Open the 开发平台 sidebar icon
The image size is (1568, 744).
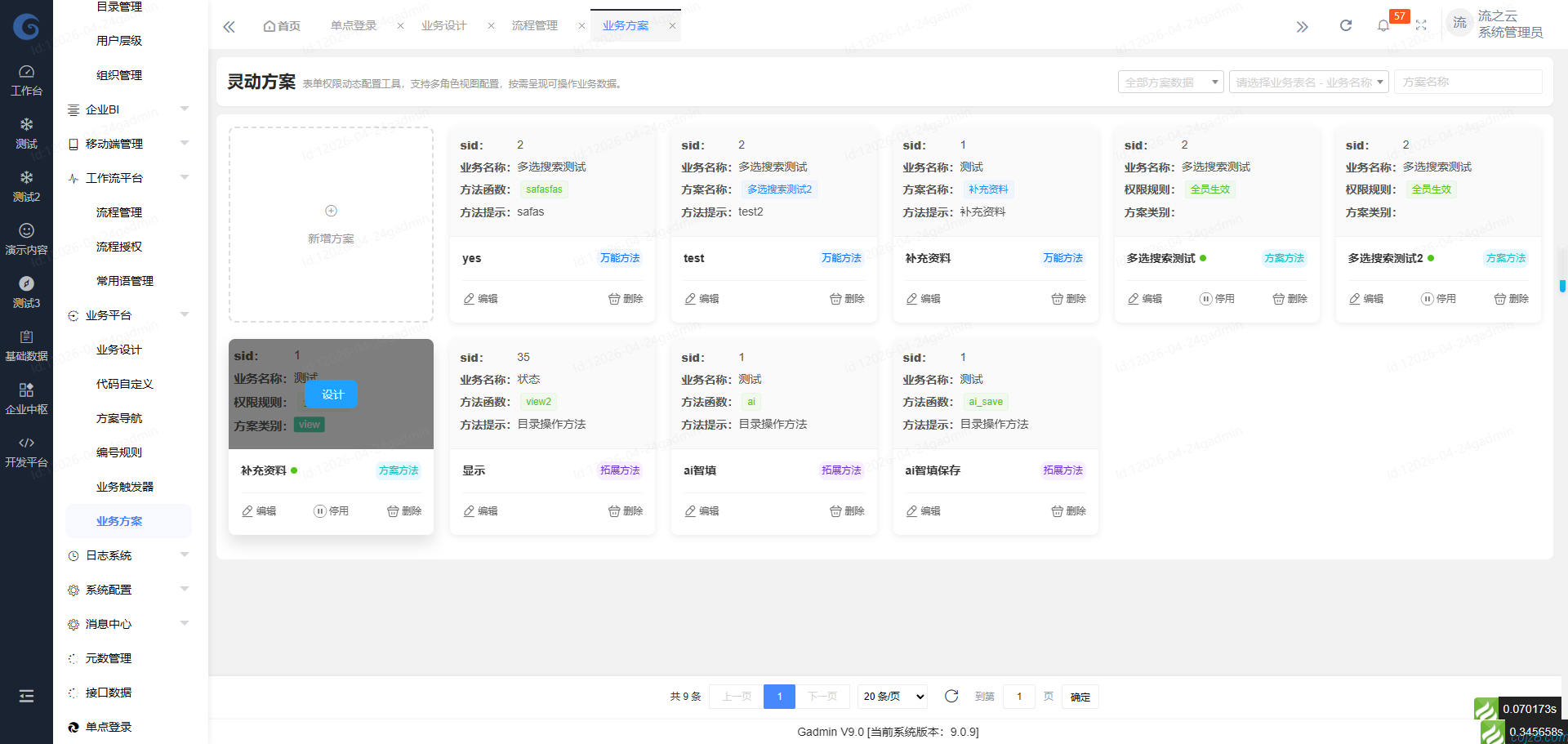click(26, 451)
